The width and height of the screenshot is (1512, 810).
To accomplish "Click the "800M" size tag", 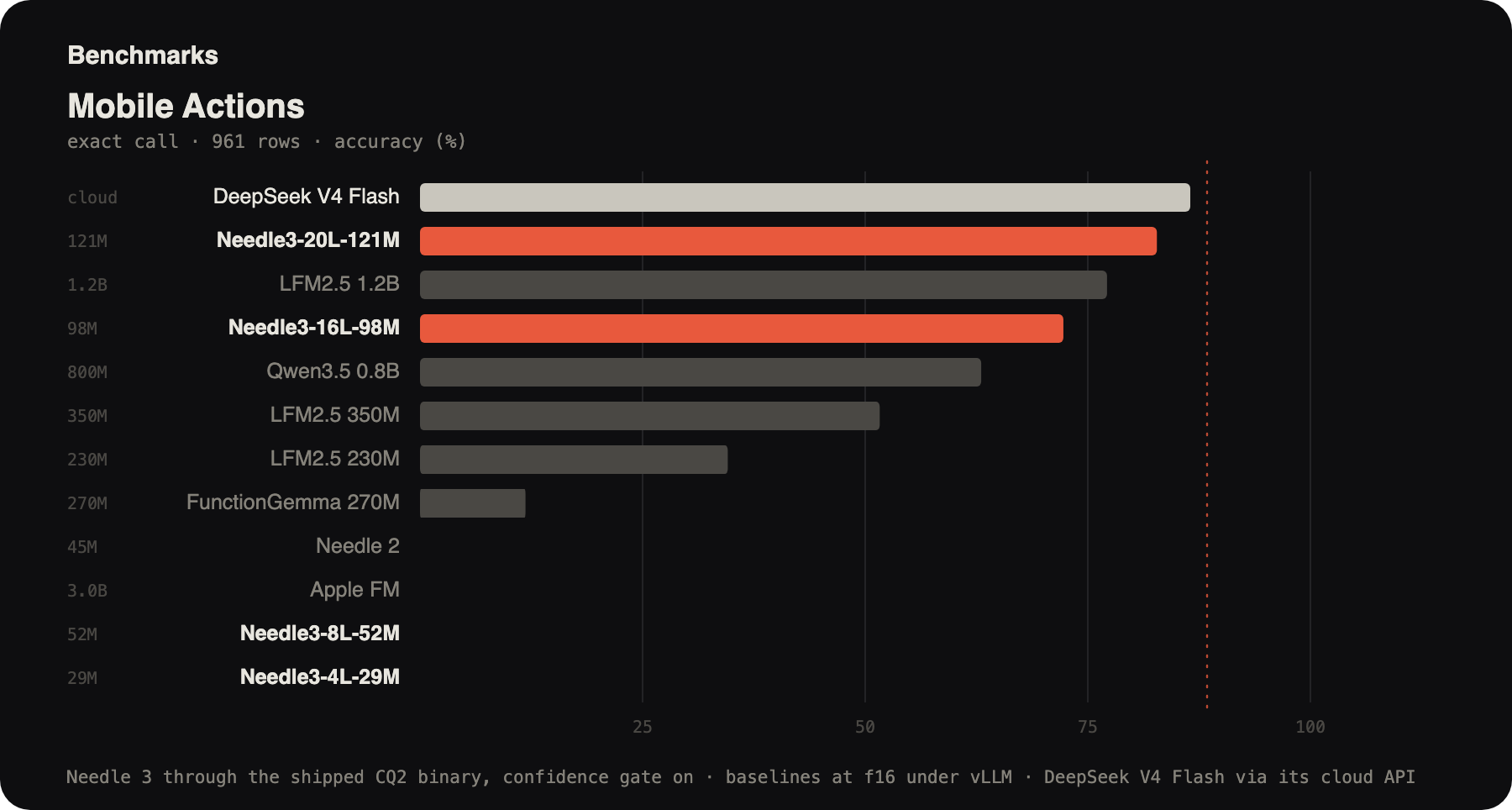I will click(87, 372).
